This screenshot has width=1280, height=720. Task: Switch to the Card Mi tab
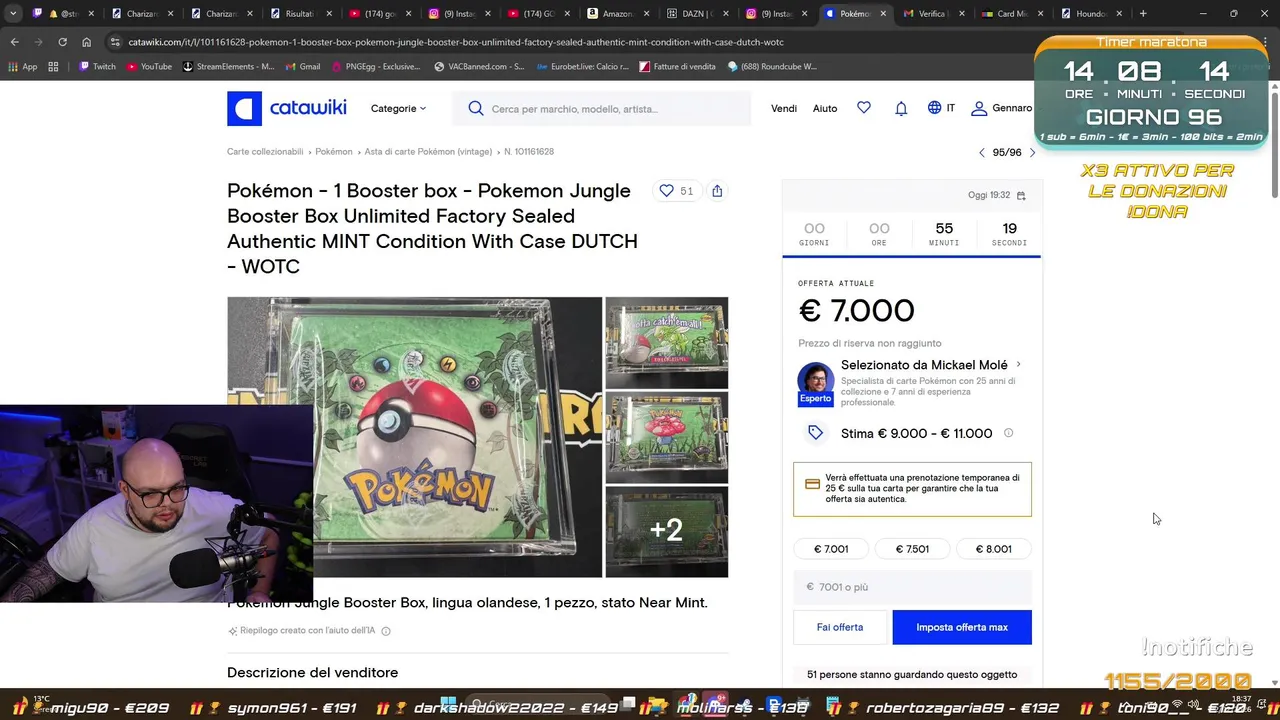pos(1012,14)
